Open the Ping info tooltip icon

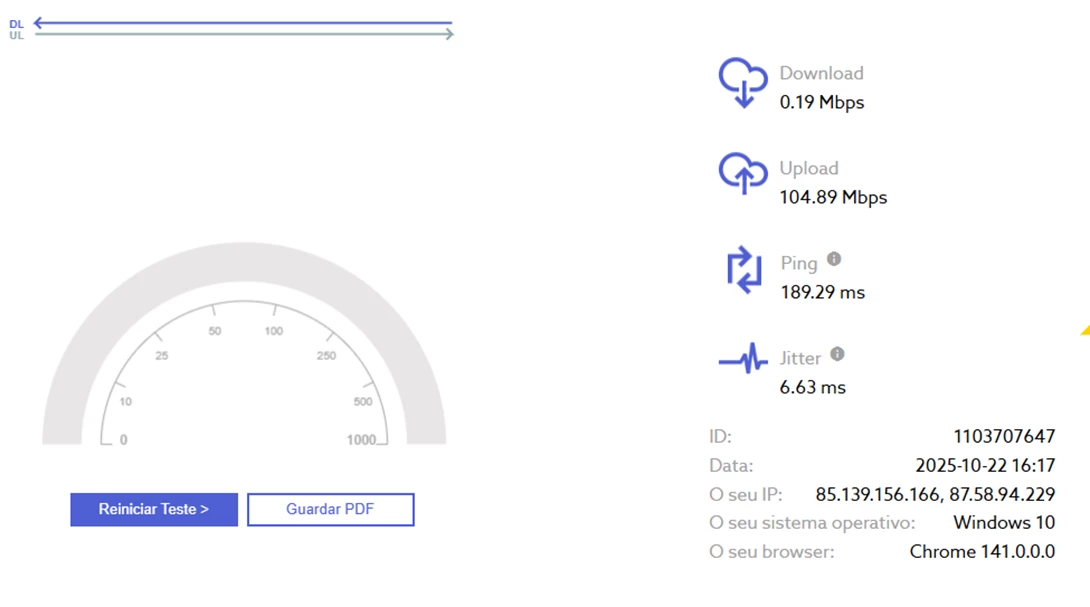click(834, 259)
